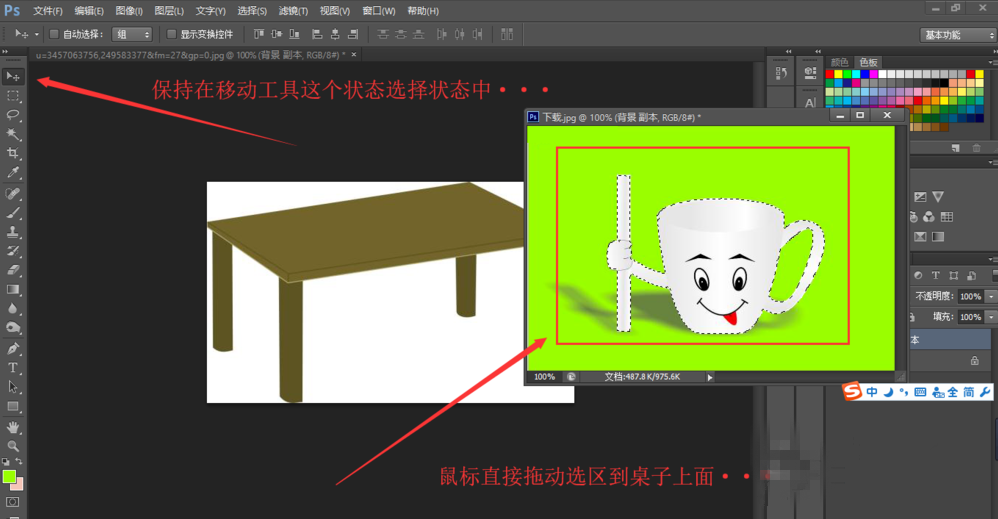The width and height of the screenshot is (998, 519).
Task: Switch to the 颜色 panel tab
Action: [x=839, y=62]
